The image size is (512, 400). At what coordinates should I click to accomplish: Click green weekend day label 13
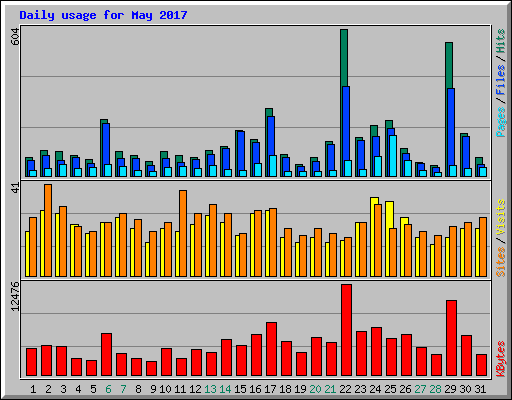(x=210, y=389)
